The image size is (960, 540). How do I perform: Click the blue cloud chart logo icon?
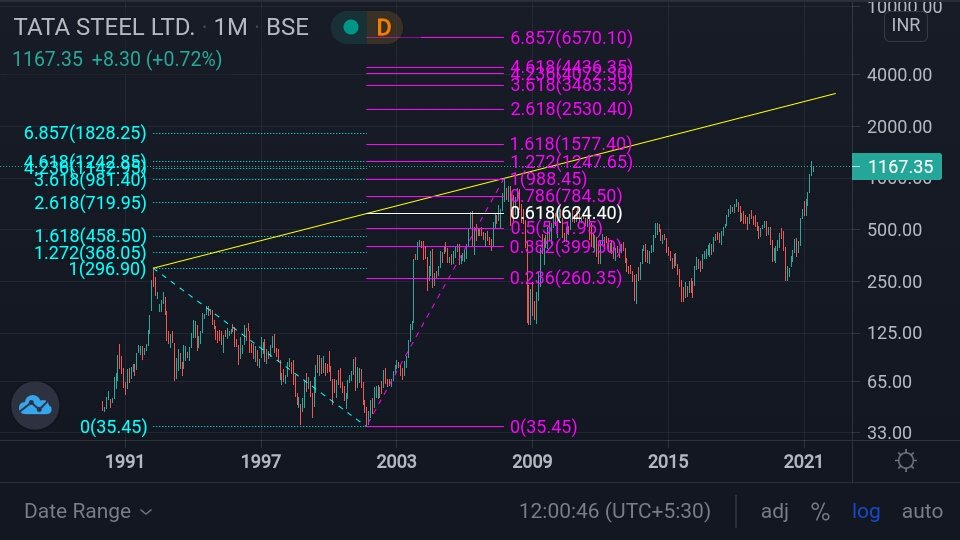pyautogui.click(x=35, y=405)
